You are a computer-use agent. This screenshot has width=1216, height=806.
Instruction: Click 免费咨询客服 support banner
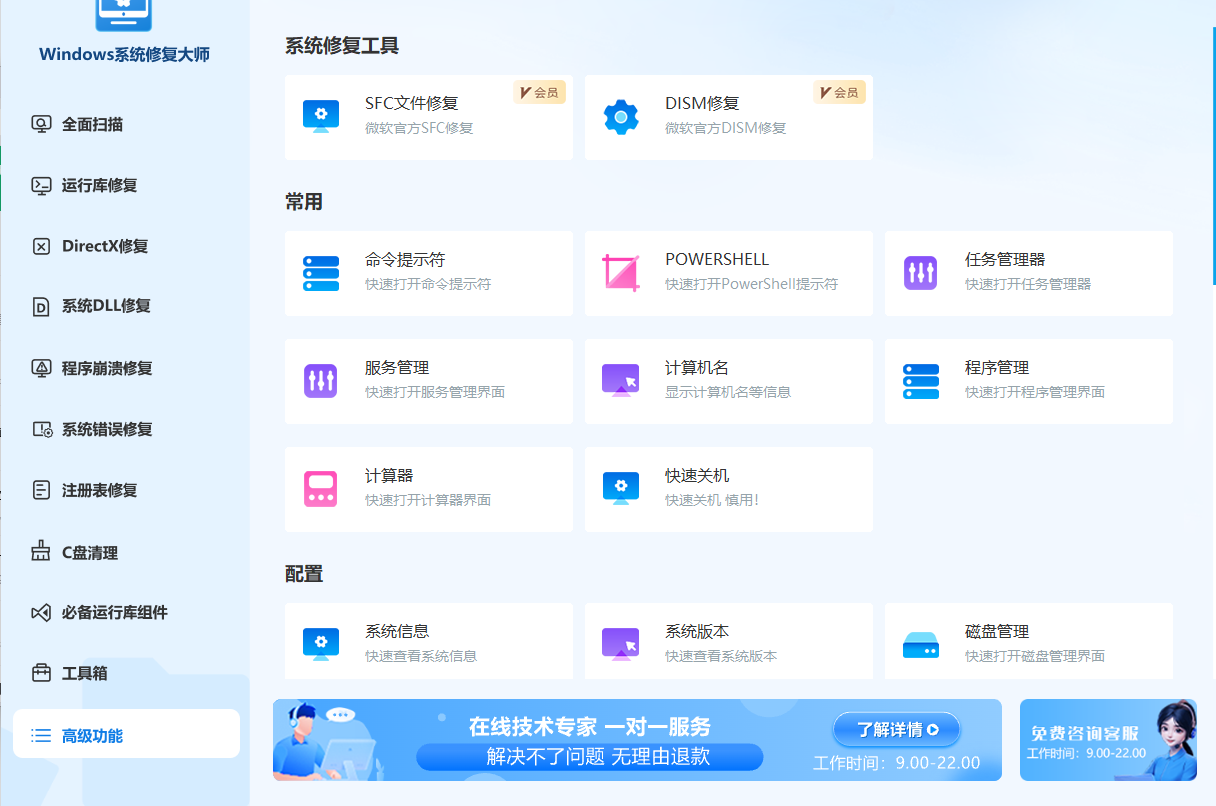(1108, 740)
